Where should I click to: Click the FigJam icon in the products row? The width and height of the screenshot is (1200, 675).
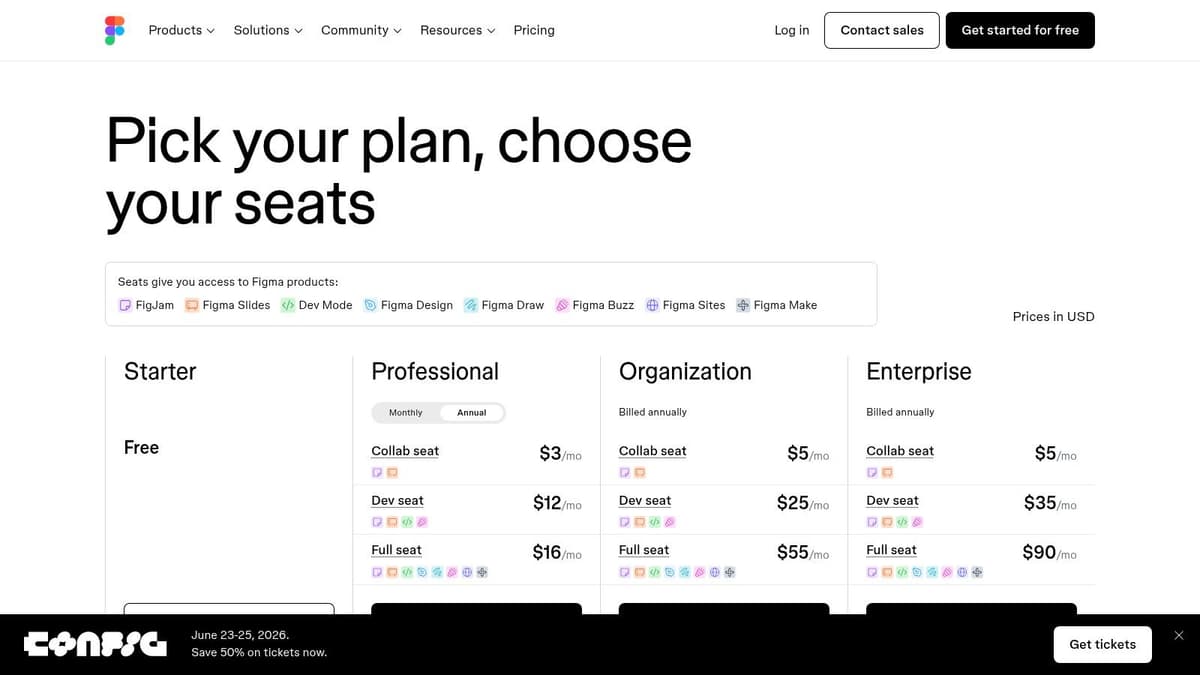click(125, 305)
